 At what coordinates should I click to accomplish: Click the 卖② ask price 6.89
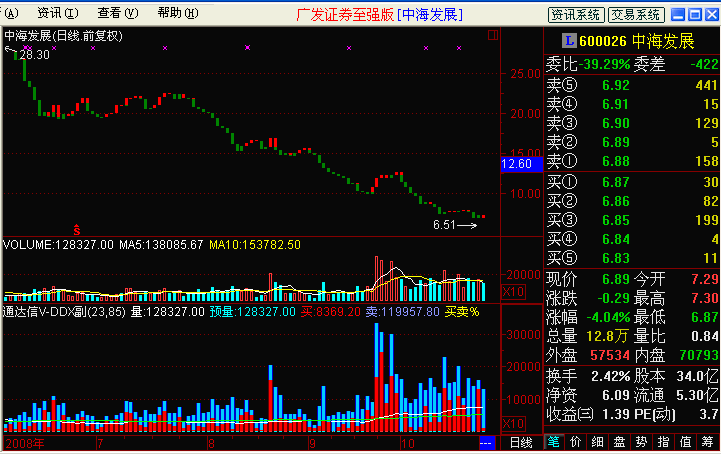(x=616, y=143)
